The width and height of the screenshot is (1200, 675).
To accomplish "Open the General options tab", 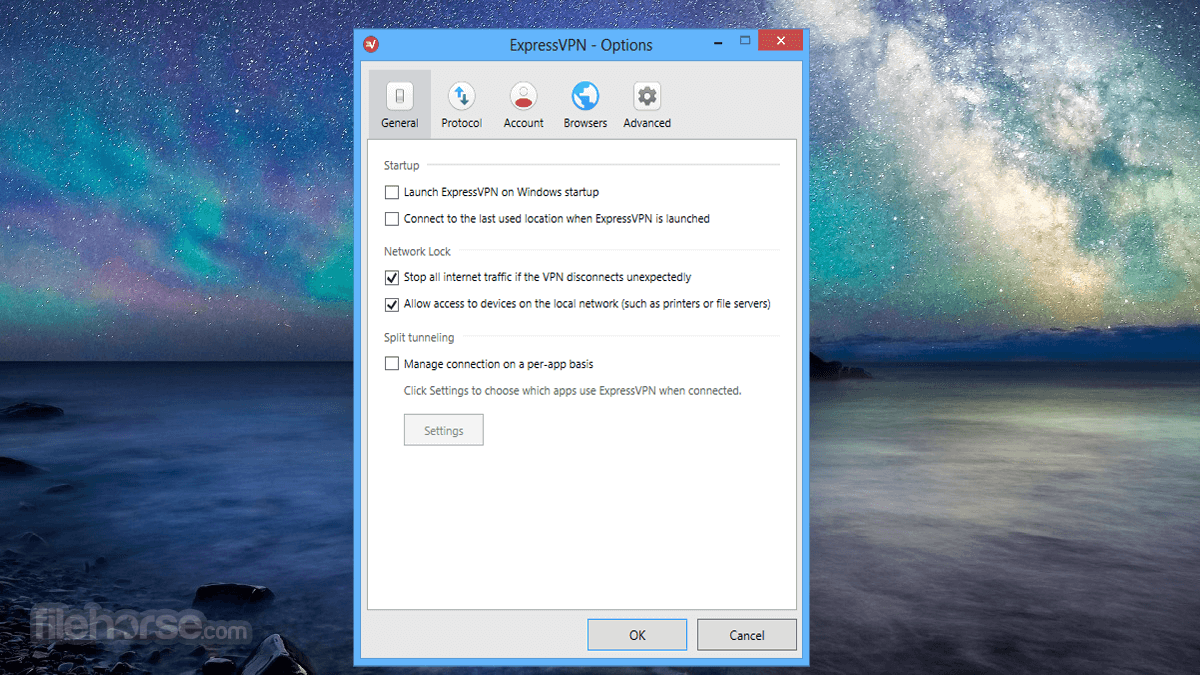I will [399, 104].
